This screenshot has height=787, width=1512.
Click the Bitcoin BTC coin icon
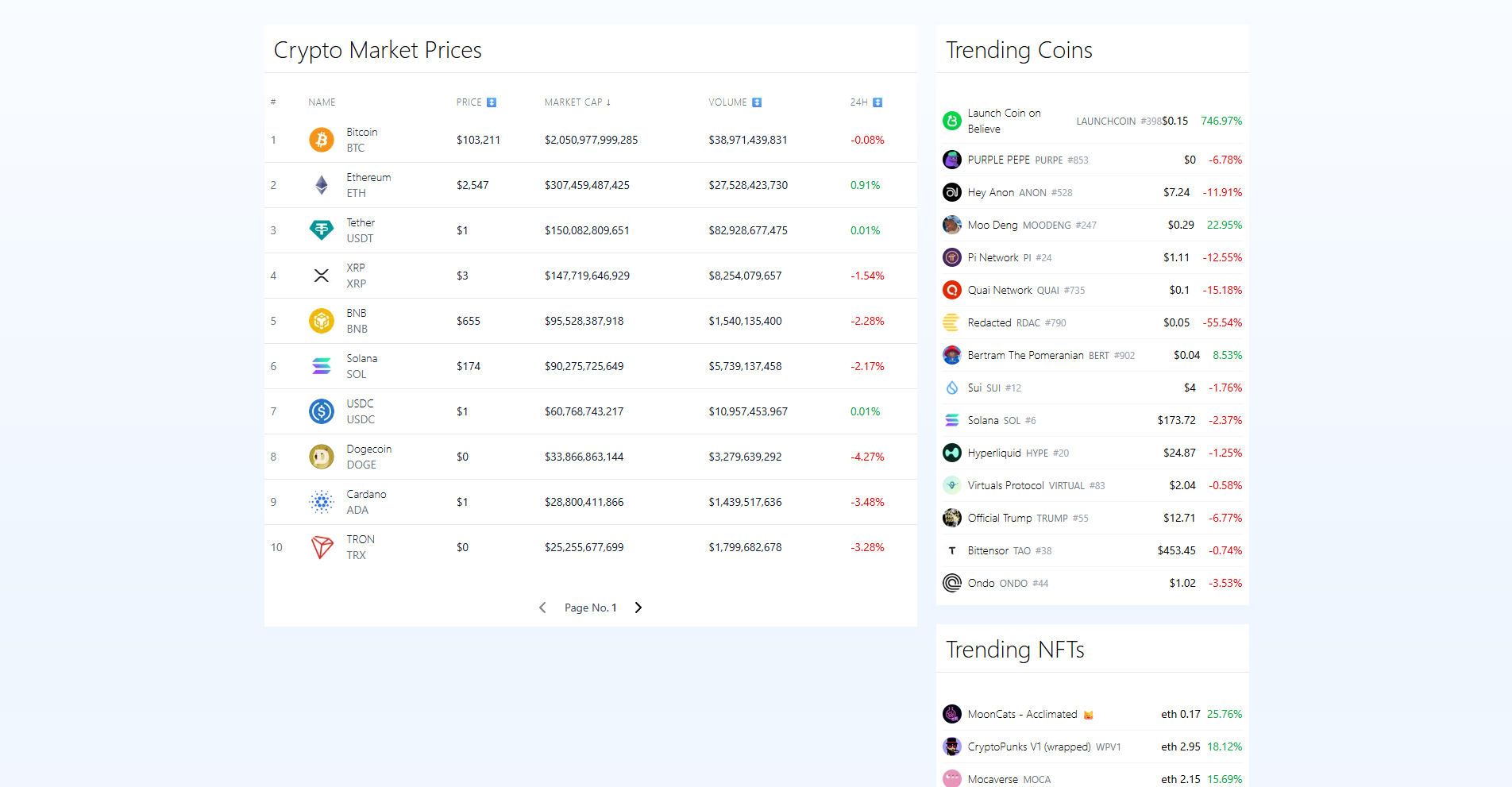(321, 140)
